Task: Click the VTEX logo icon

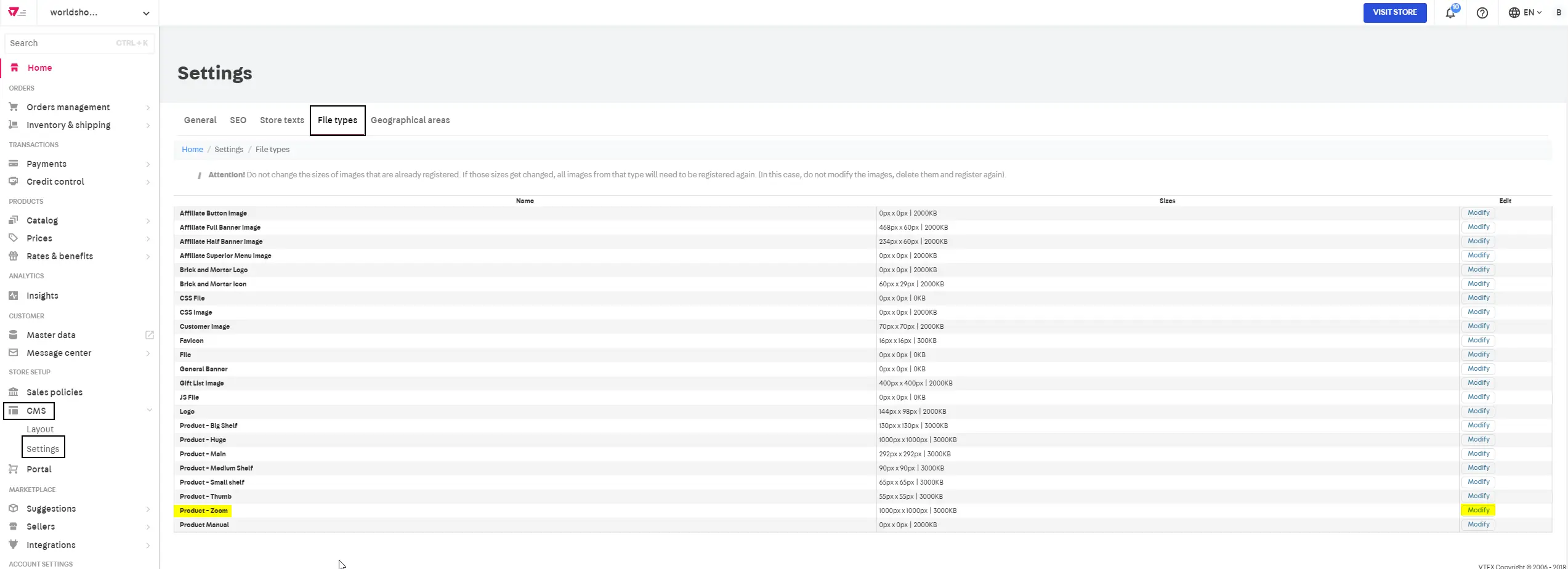Action: click(17, 12)
